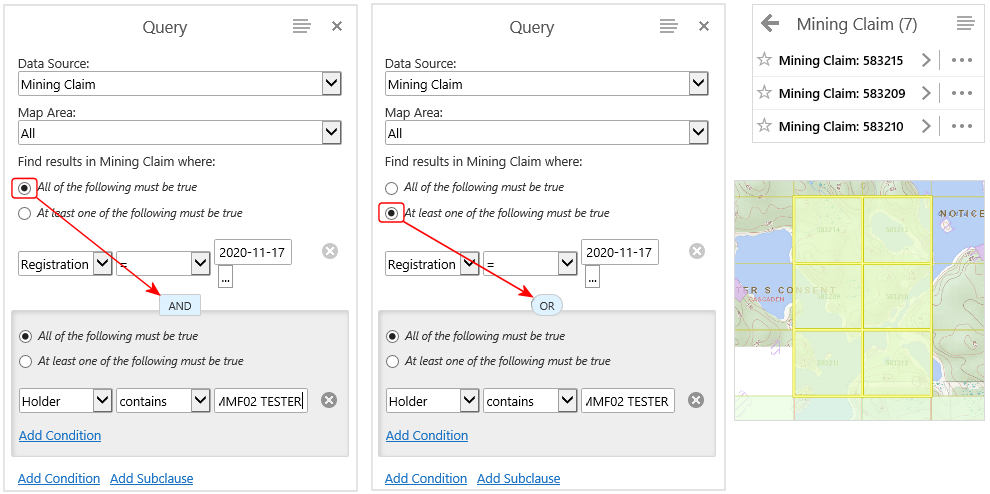
Task: Select subclause 'At least one' radio in left Query panel
Action: pyautogui.click(x=25, y=362)
